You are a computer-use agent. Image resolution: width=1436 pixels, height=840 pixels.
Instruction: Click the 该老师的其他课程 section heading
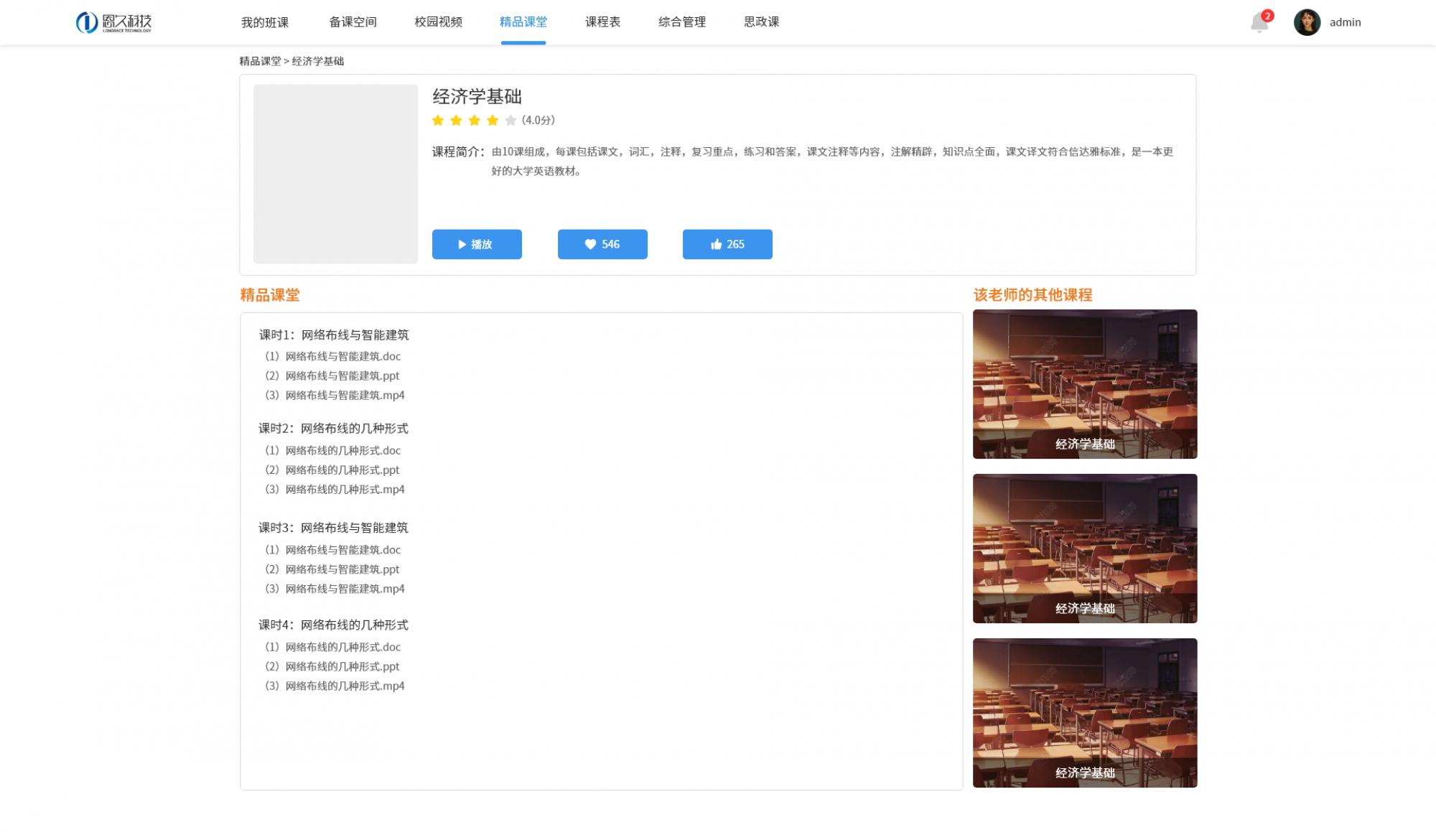click(1032, 295)
